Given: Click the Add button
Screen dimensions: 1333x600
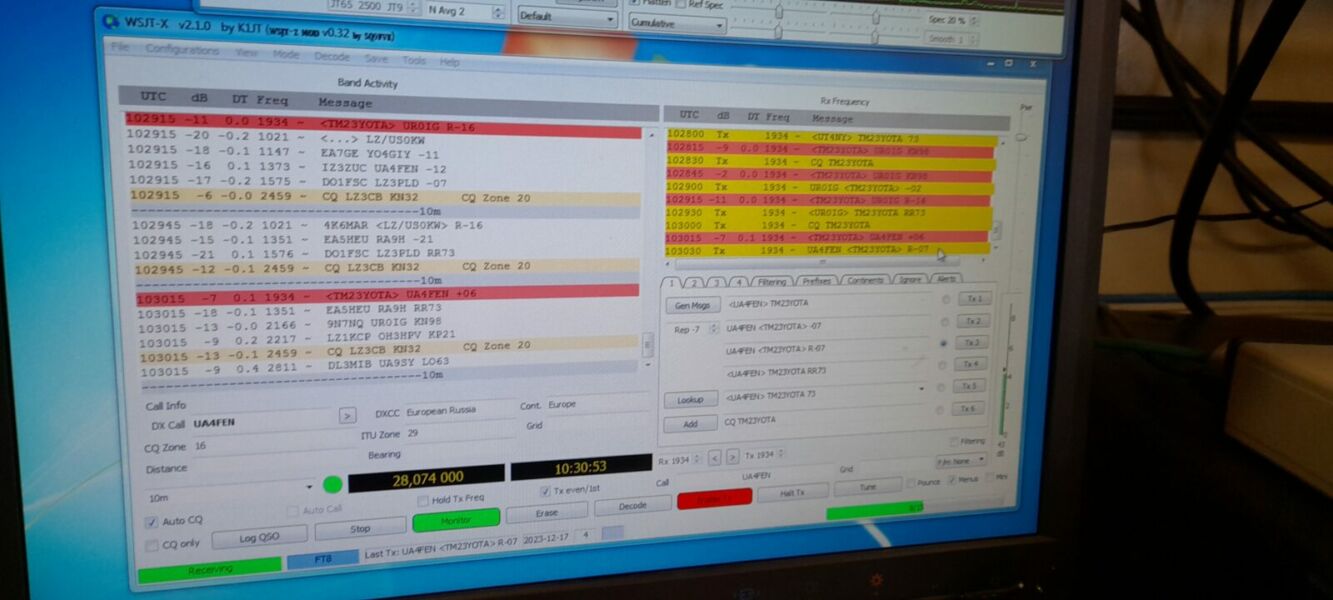Looking at the screenshot, I should 691,424.
